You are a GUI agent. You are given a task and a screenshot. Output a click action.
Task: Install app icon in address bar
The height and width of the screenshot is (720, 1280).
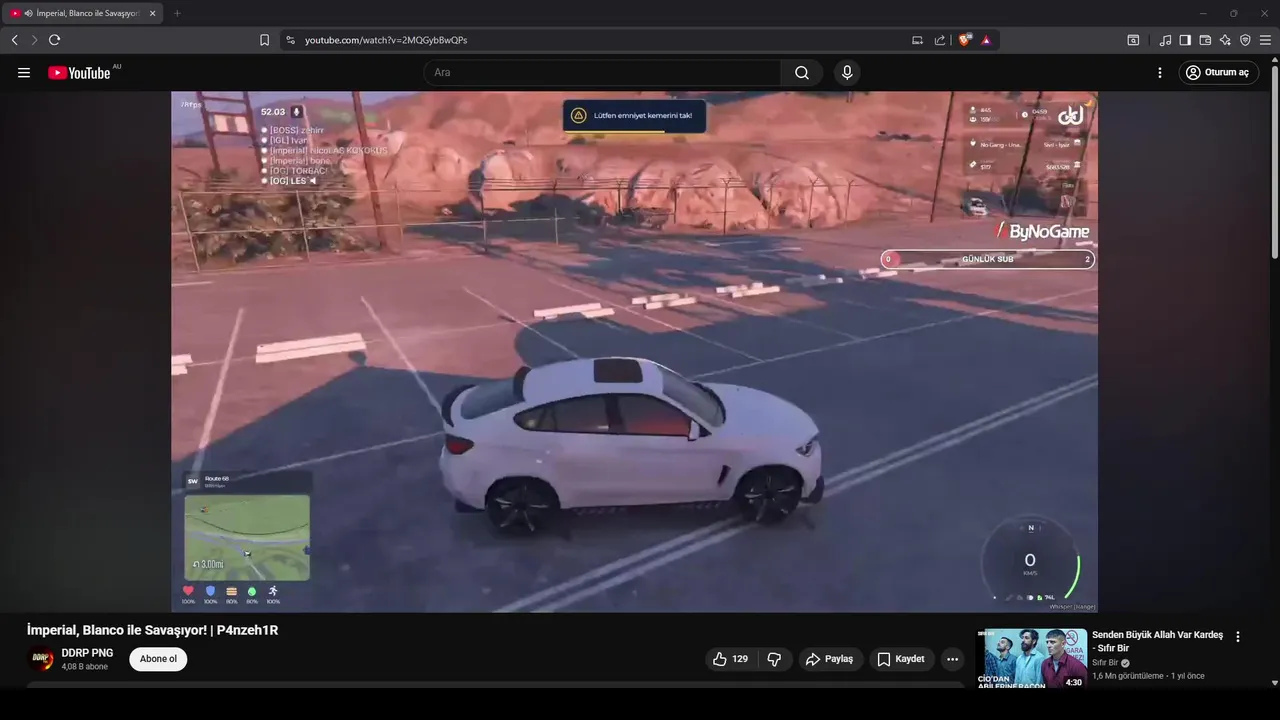pyautogui.click(x=917, y=40)
